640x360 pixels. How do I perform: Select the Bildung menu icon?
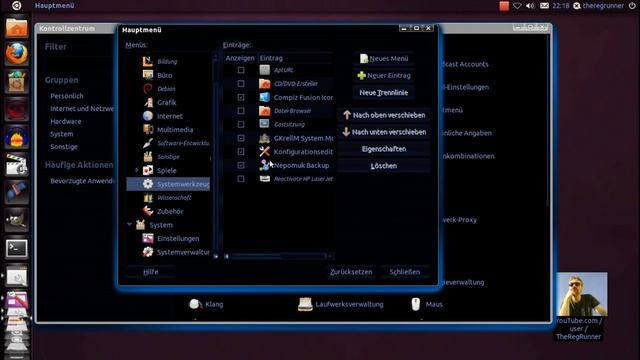pos(147,61)
